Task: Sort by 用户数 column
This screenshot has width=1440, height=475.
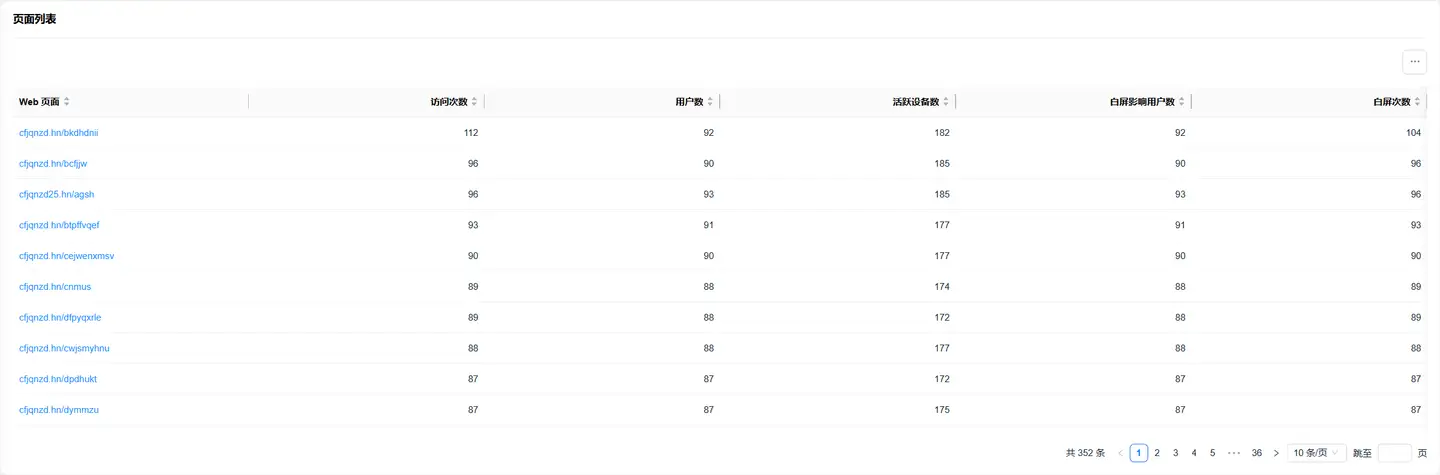Action: pyautogui.click(x=710, y=102)
